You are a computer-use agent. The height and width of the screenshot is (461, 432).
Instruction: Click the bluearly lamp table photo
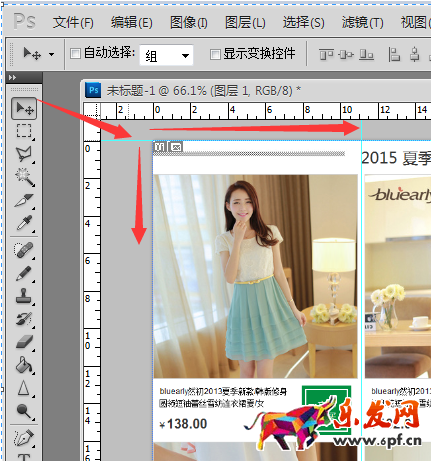398,276
